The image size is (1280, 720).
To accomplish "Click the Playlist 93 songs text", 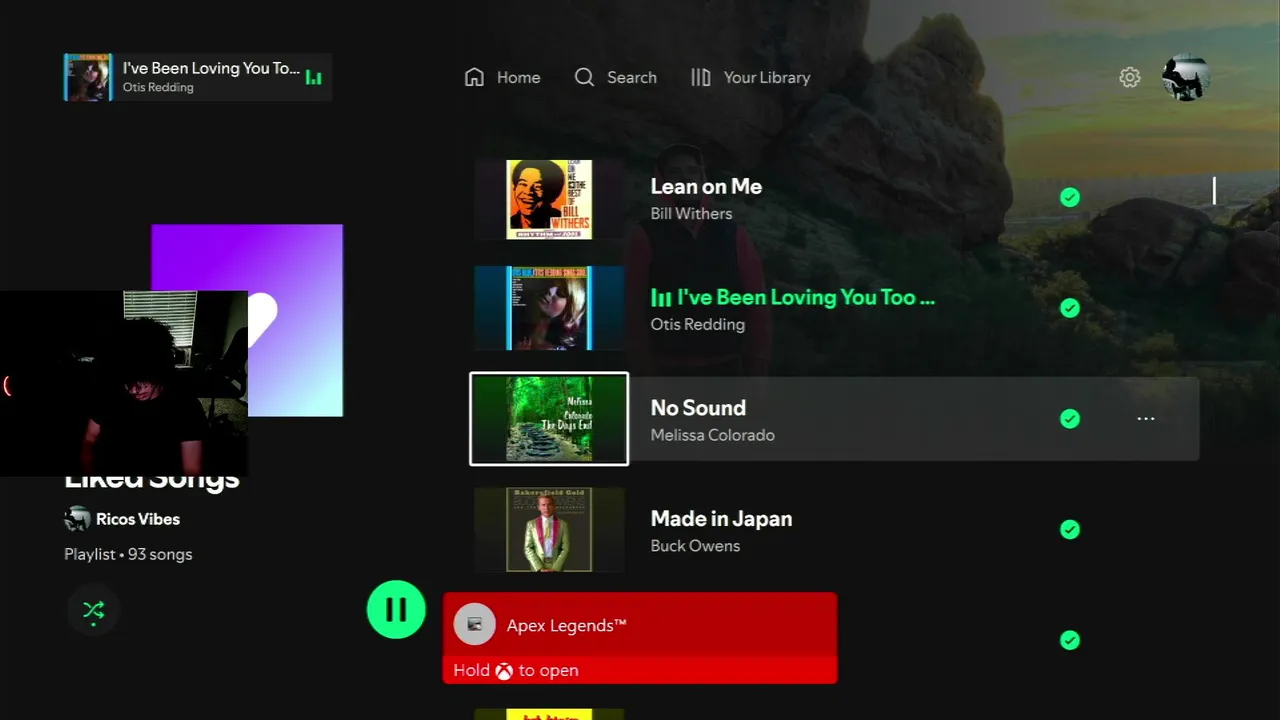I will pyautogui.click(x=128, y=554).
